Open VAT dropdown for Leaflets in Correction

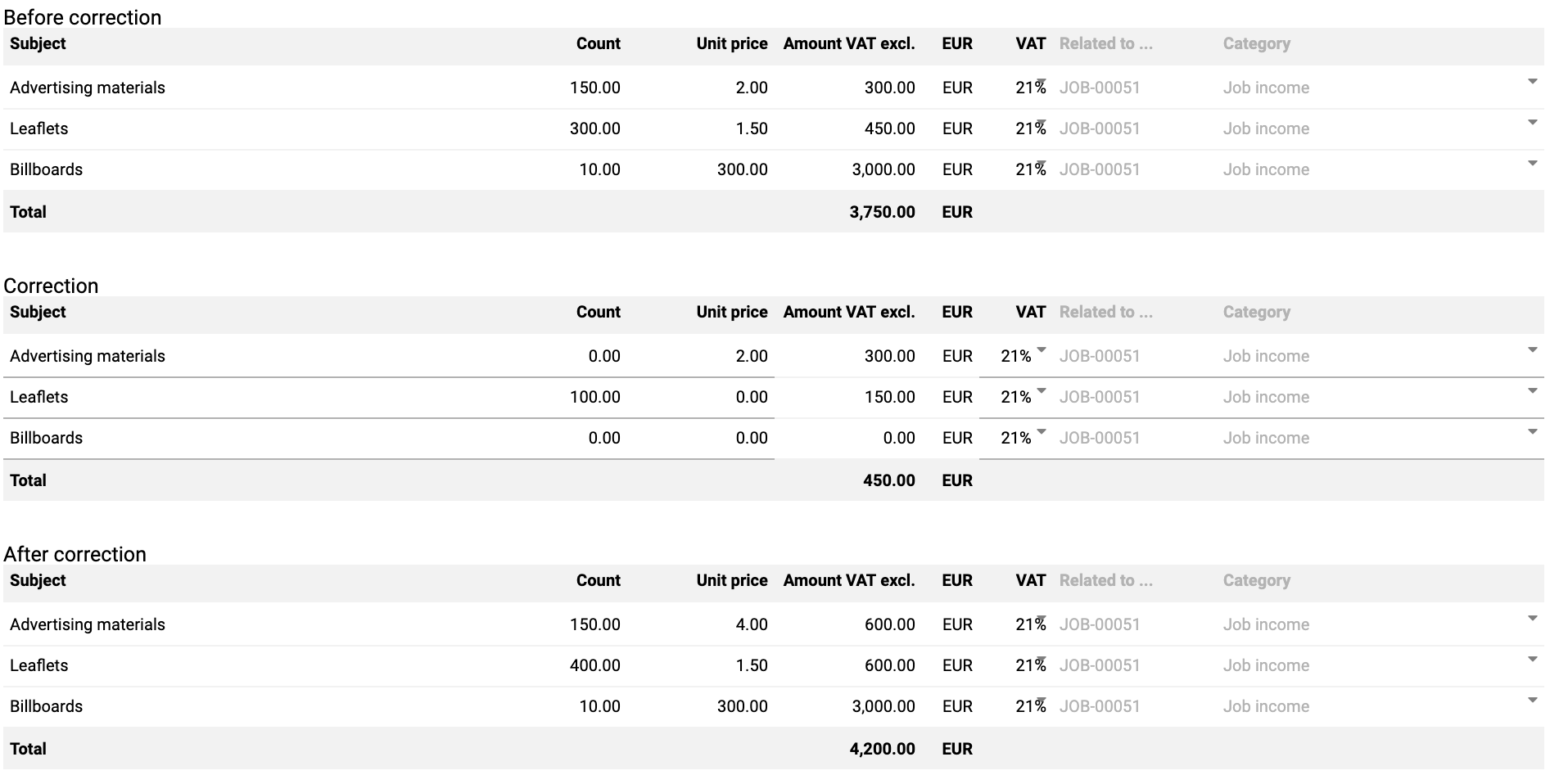point(1042,391)
